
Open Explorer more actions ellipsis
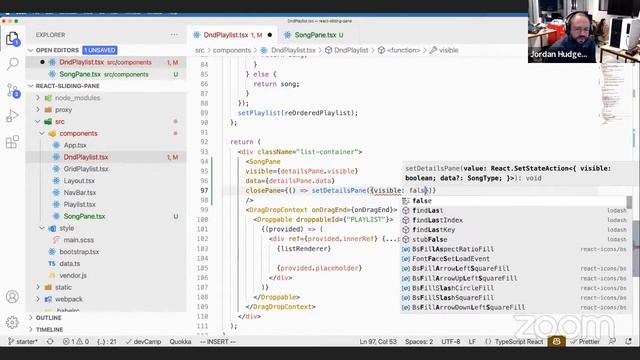coord(174,35)
